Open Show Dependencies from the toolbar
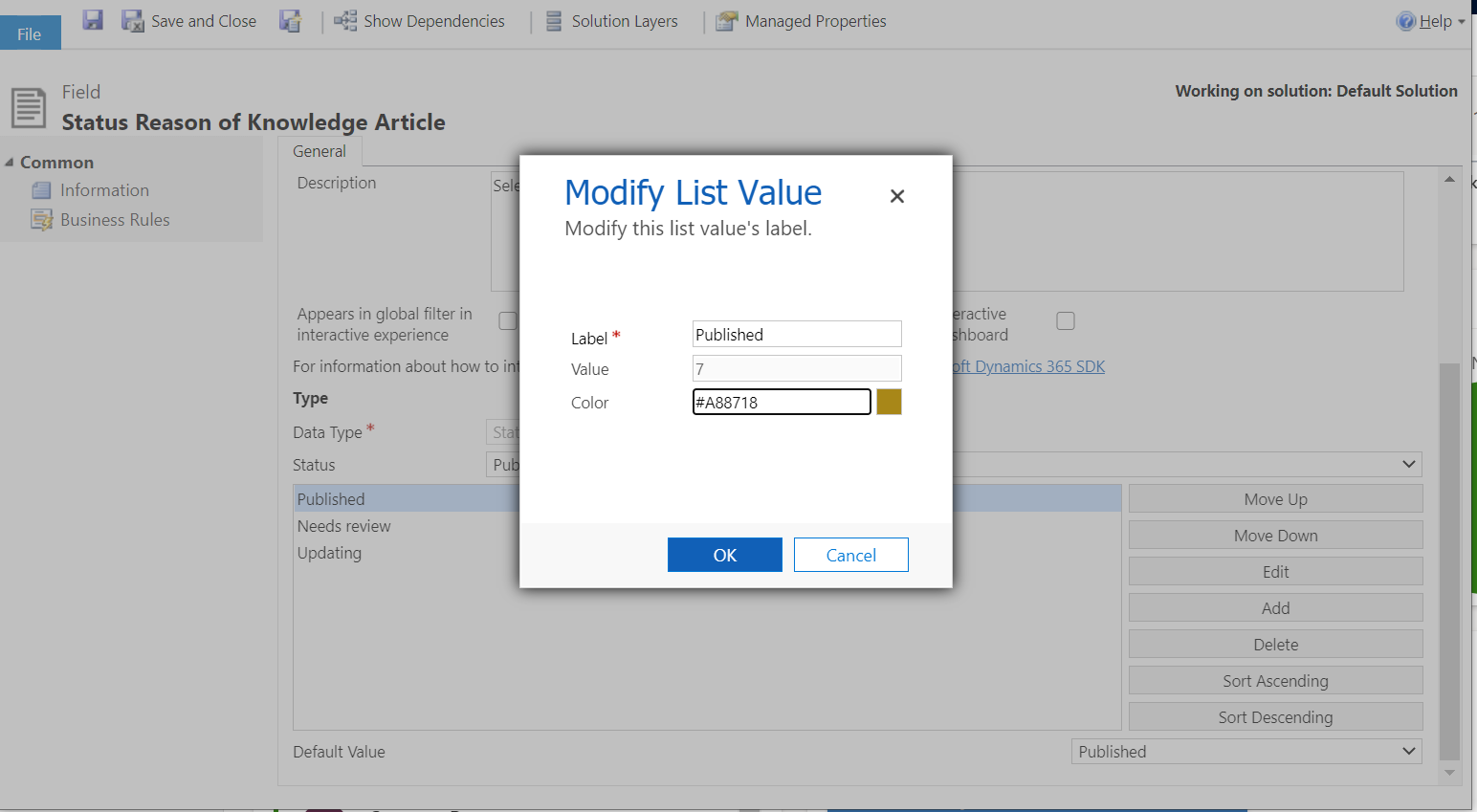 point(419,21)
